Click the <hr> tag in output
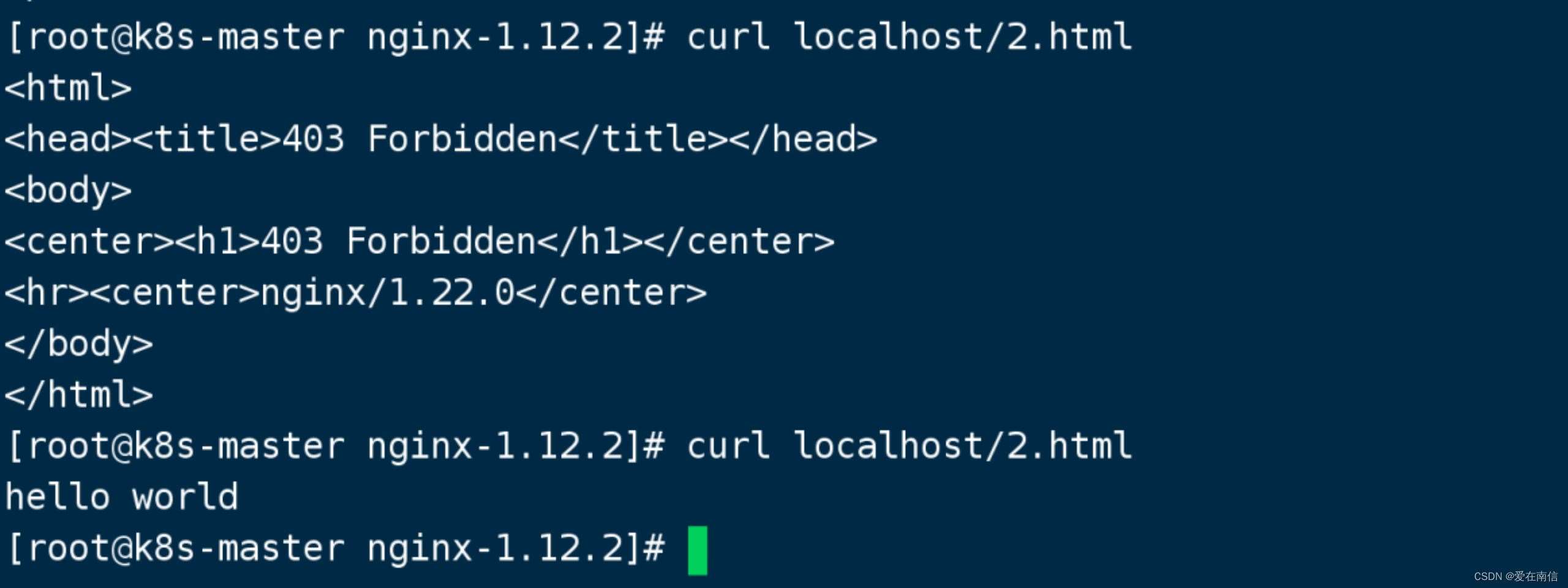This screenshot has width=1568, height=588. coord(47,293)
